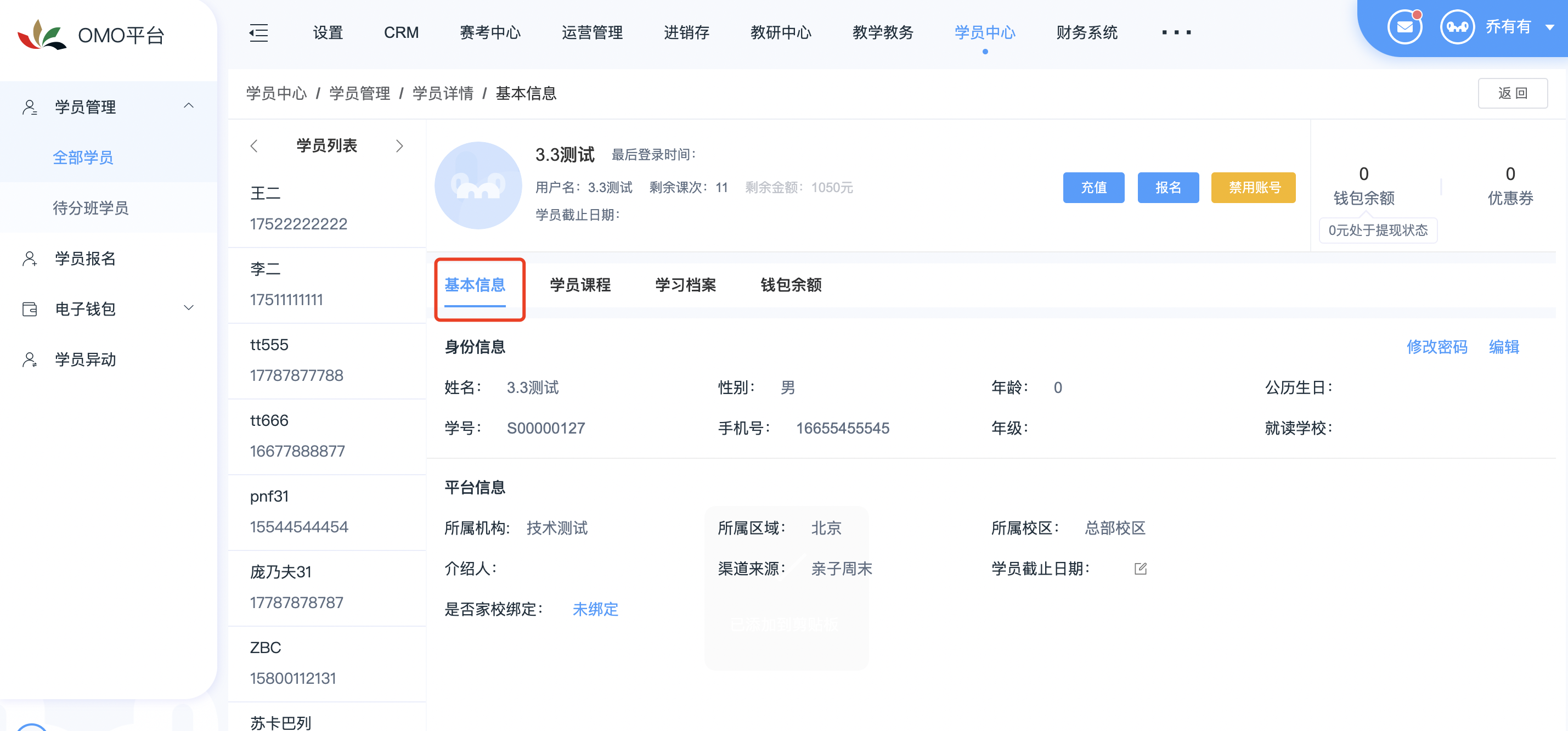Click the 电子钱包 wallet icon
This screenshot has height=731, width=1568.
click(x=30, y=309)
